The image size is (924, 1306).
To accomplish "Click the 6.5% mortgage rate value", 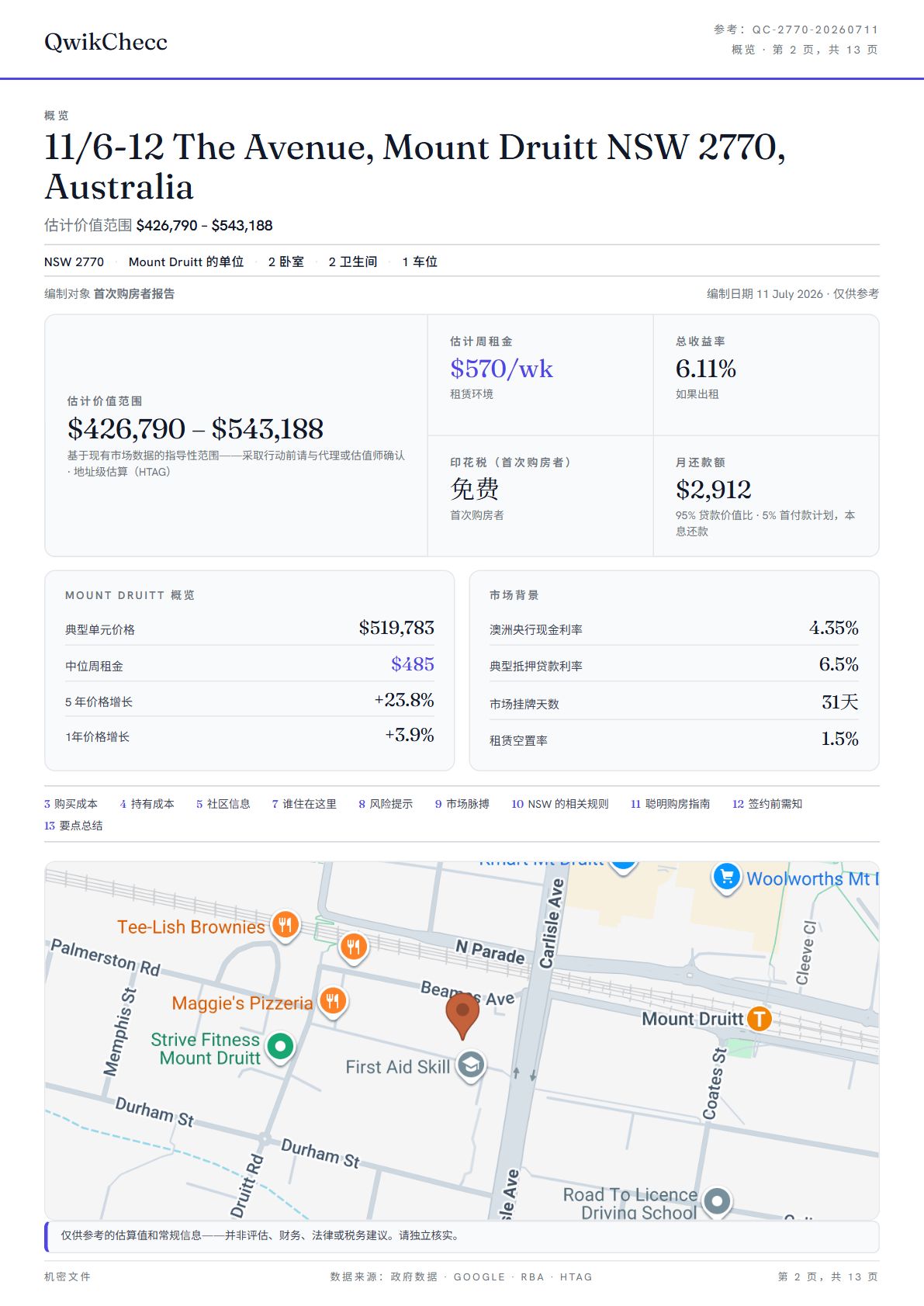I will pos(839,664).
